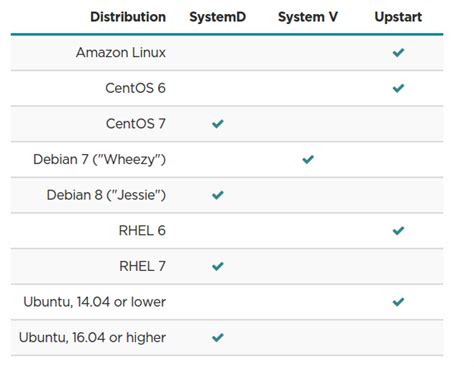
Task: Click the Upstart checkmark for CentOS 6
Action: click(398, 88)
